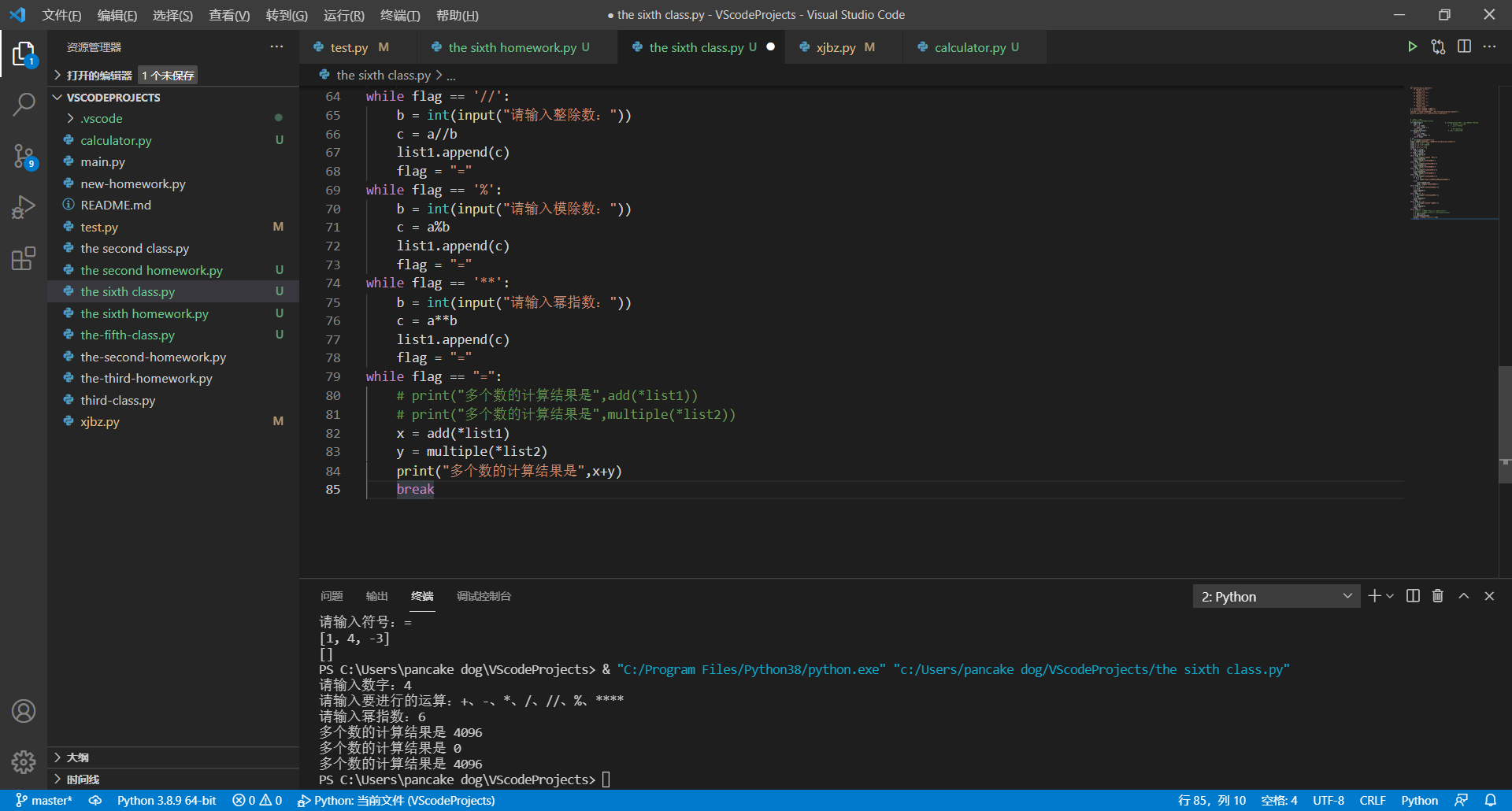Image resolution: width=1512 pixels, height=811 pixels.
Task: Open the Source Control view
Action: click(x=24, y=156)
